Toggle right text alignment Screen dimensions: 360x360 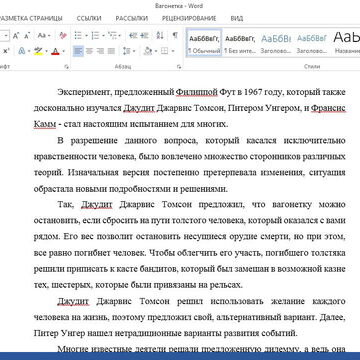pyautogui.click(x=100, y=51)
